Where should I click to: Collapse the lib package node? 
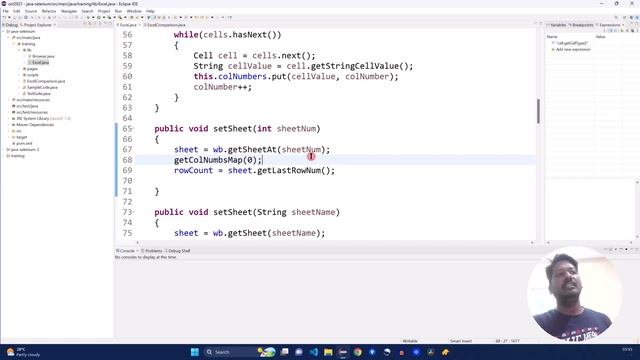(x=19, y=50)
